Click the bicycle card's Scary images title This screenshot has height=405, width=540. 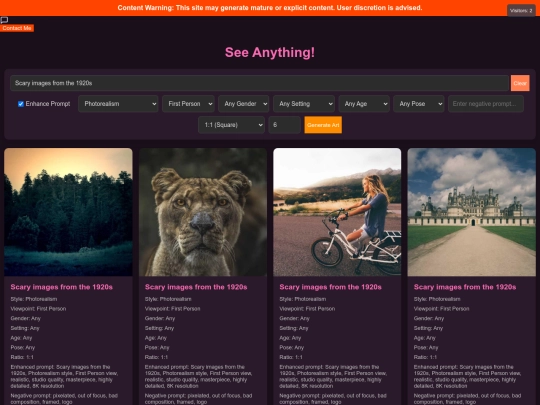(x=331, y=287)
